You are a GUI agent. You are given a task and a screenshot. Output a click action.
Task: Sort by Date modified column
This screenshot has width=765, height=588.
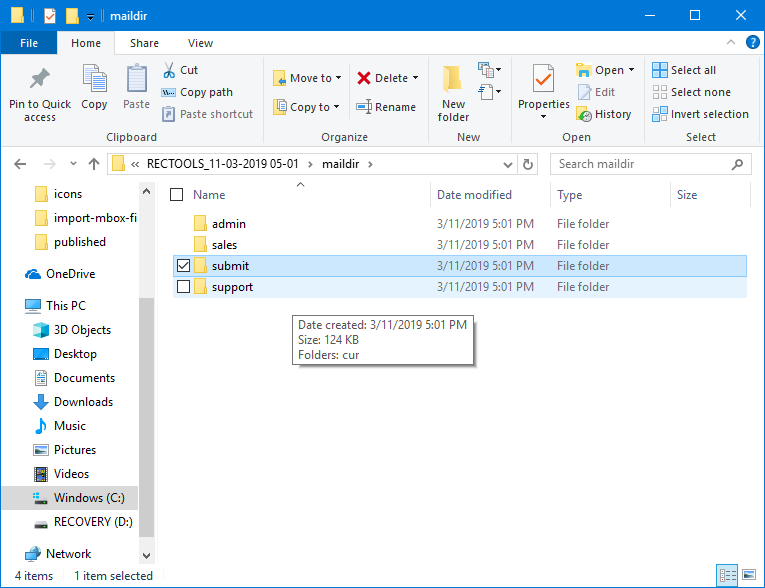coord(474,195)
